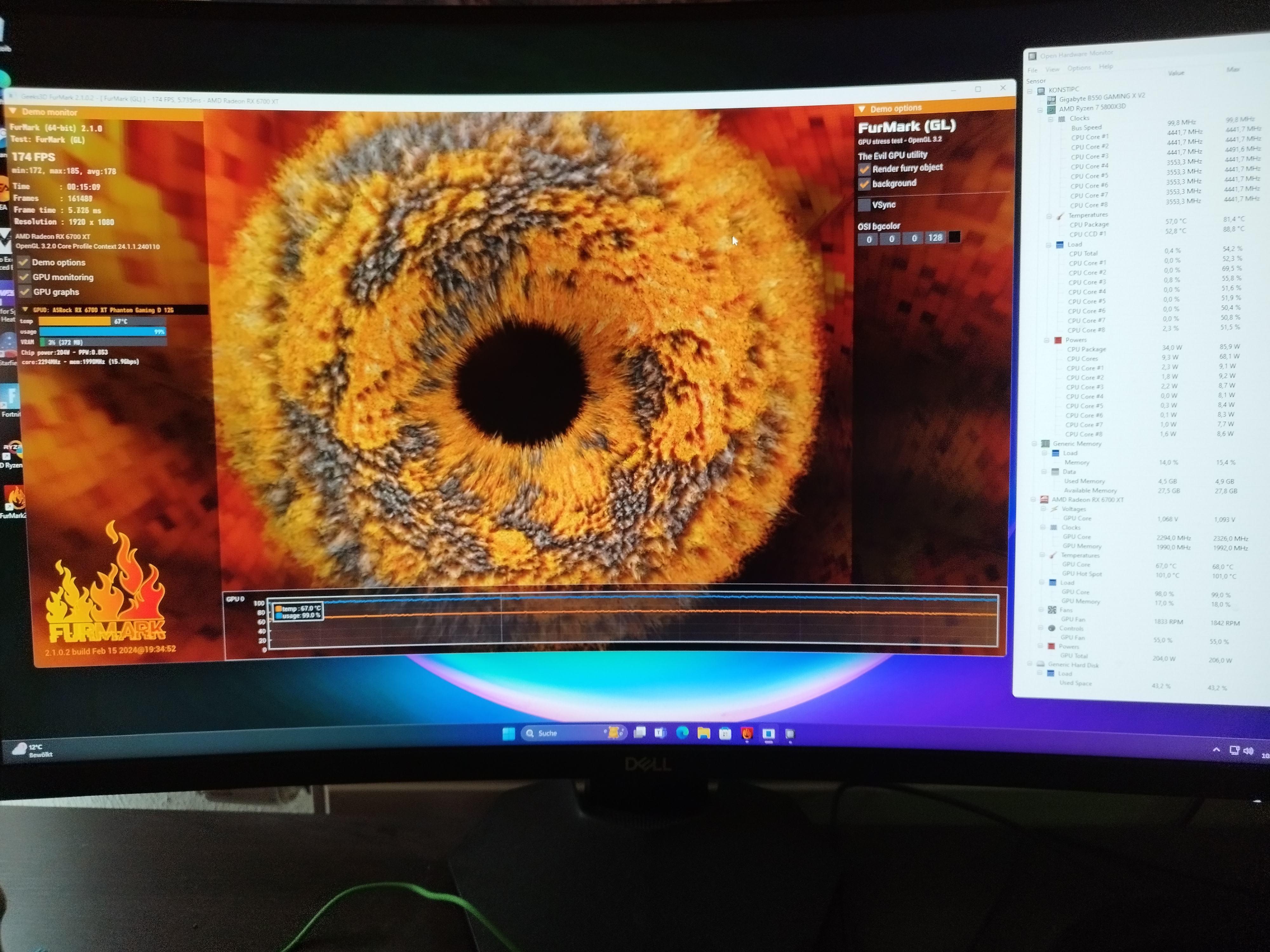Click the GPU Controls dial icon

1051,628
